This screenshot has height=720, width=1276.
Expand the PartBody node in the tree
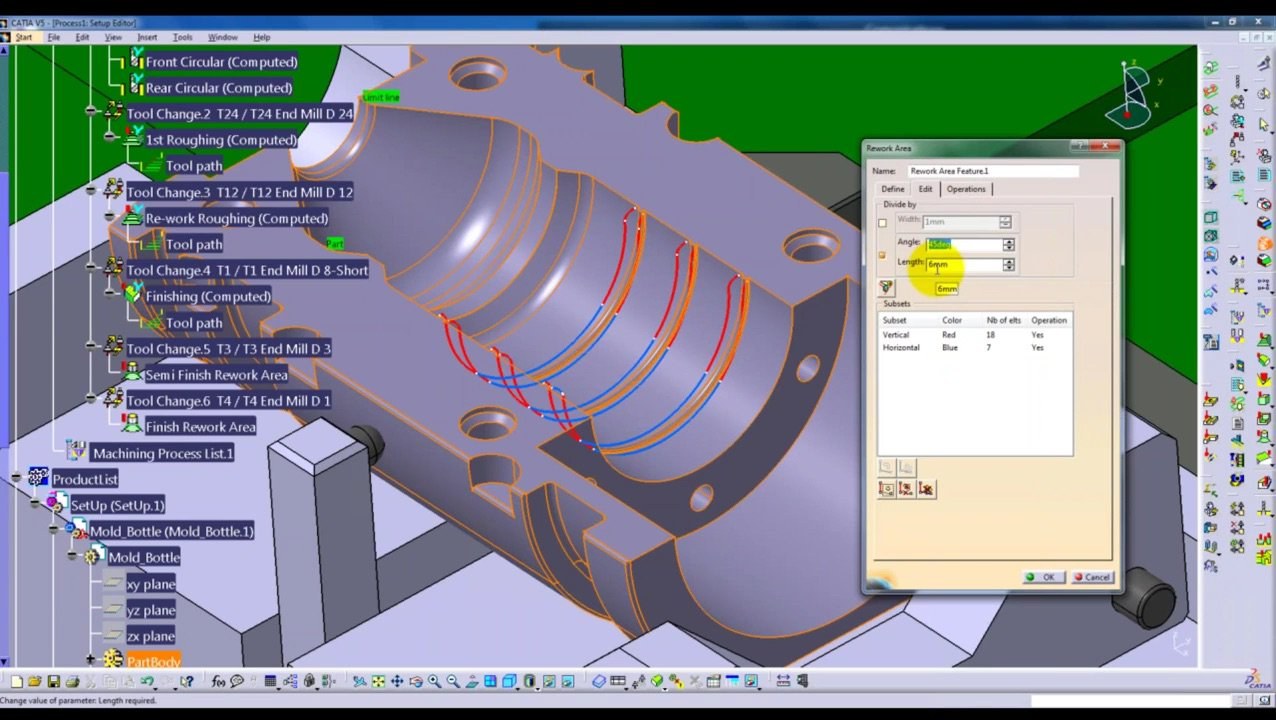(91, 658)
